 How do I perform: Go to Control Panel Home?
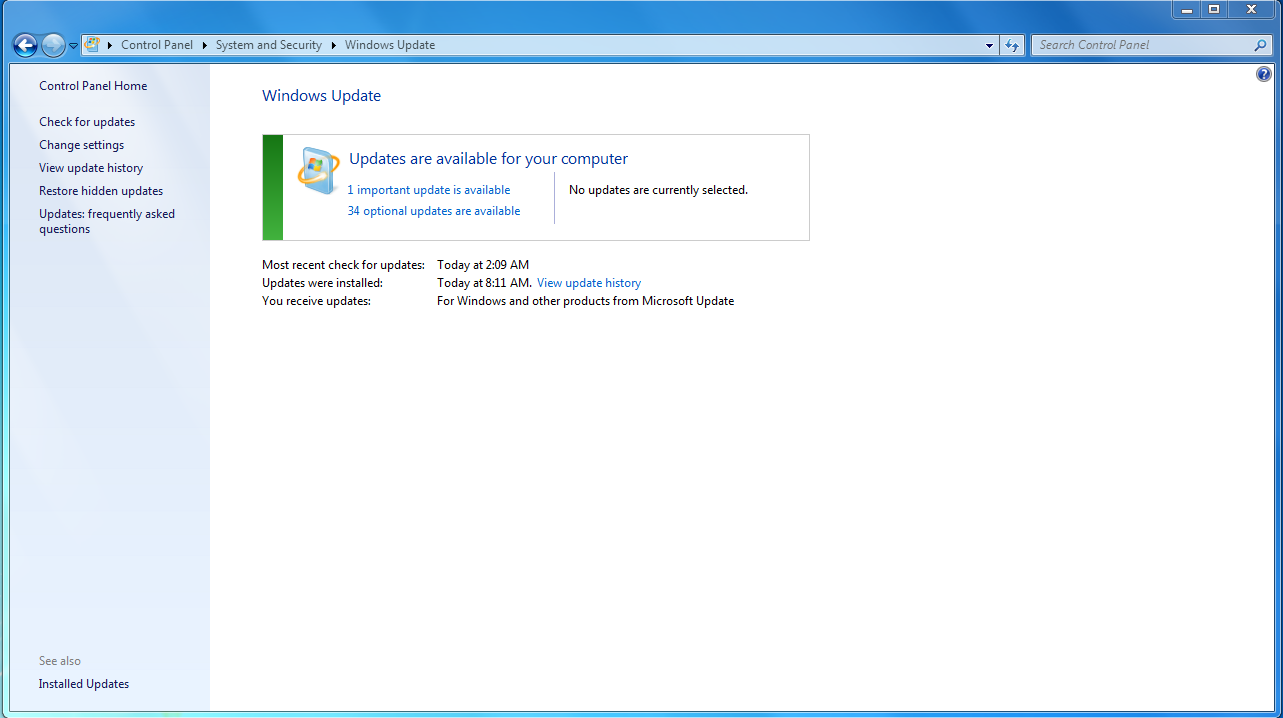click(93, 86)
